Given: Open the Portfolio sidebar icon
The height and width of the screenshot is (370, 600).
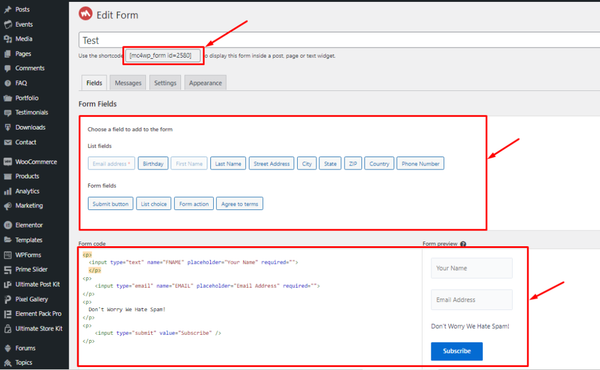Looking at the screenshot, I should [x=8, y=98].
